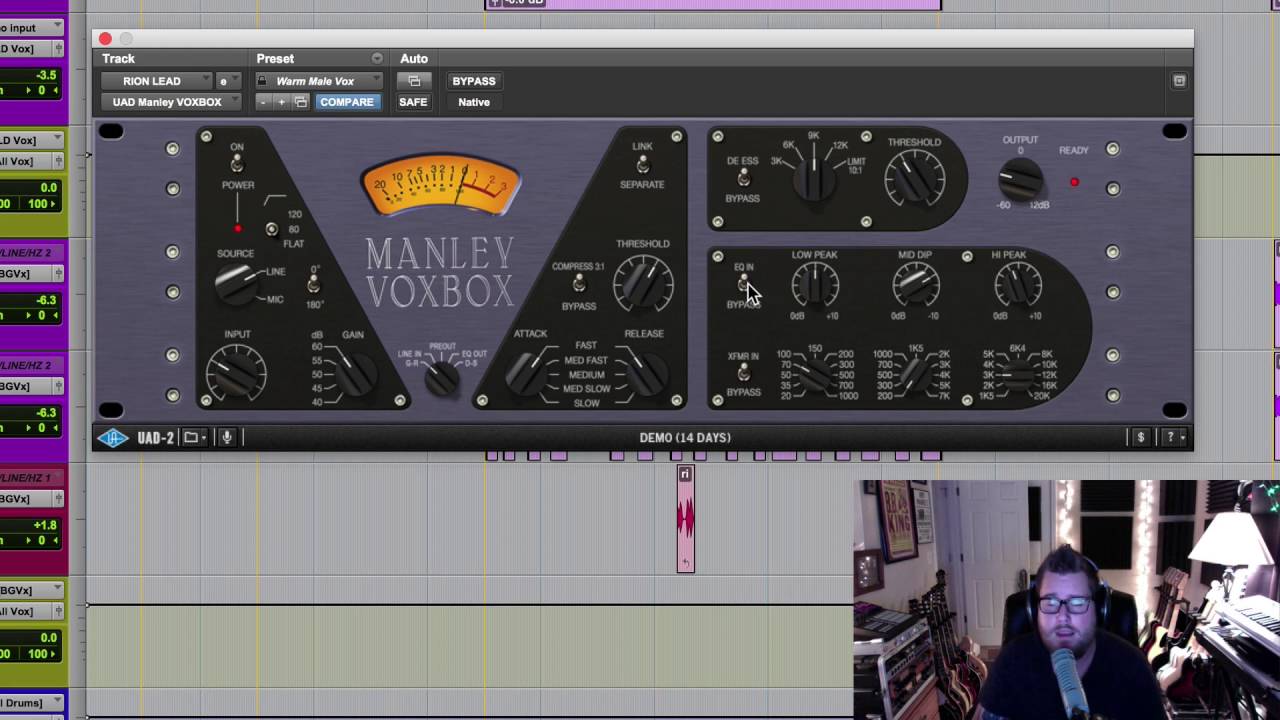Viewport: 1280px width, 720px height.
Task: Click the microphone icon in UAD toolbar
Action: [227, 437]
